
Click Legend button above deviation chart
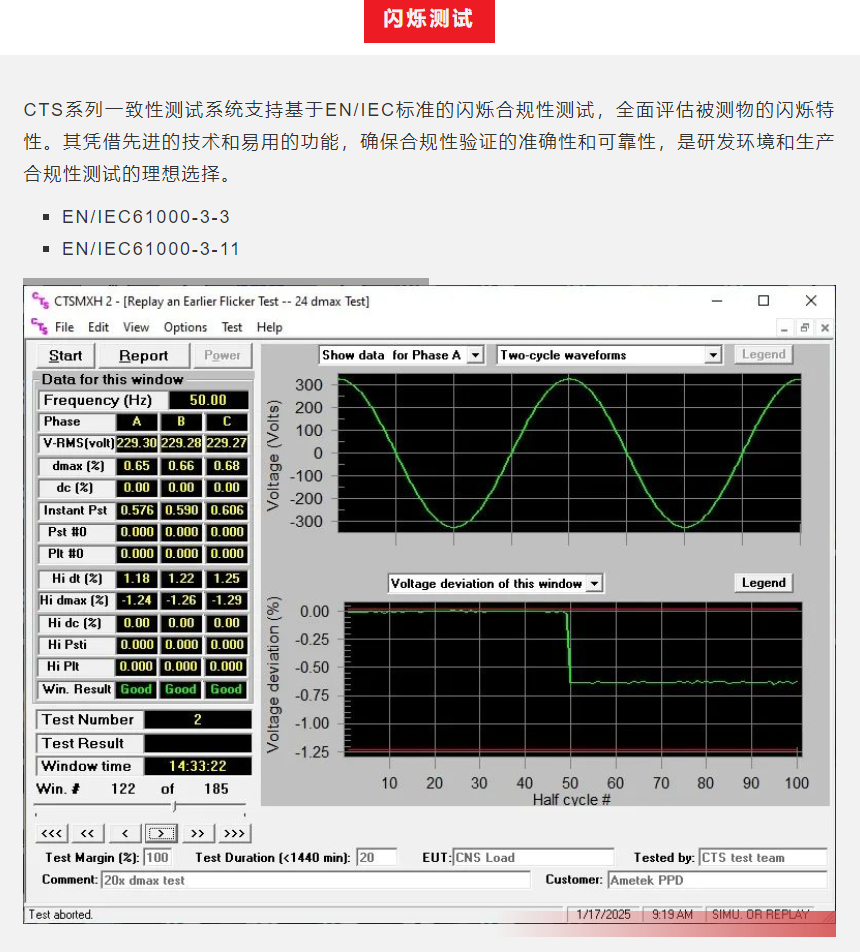point(764,583)
